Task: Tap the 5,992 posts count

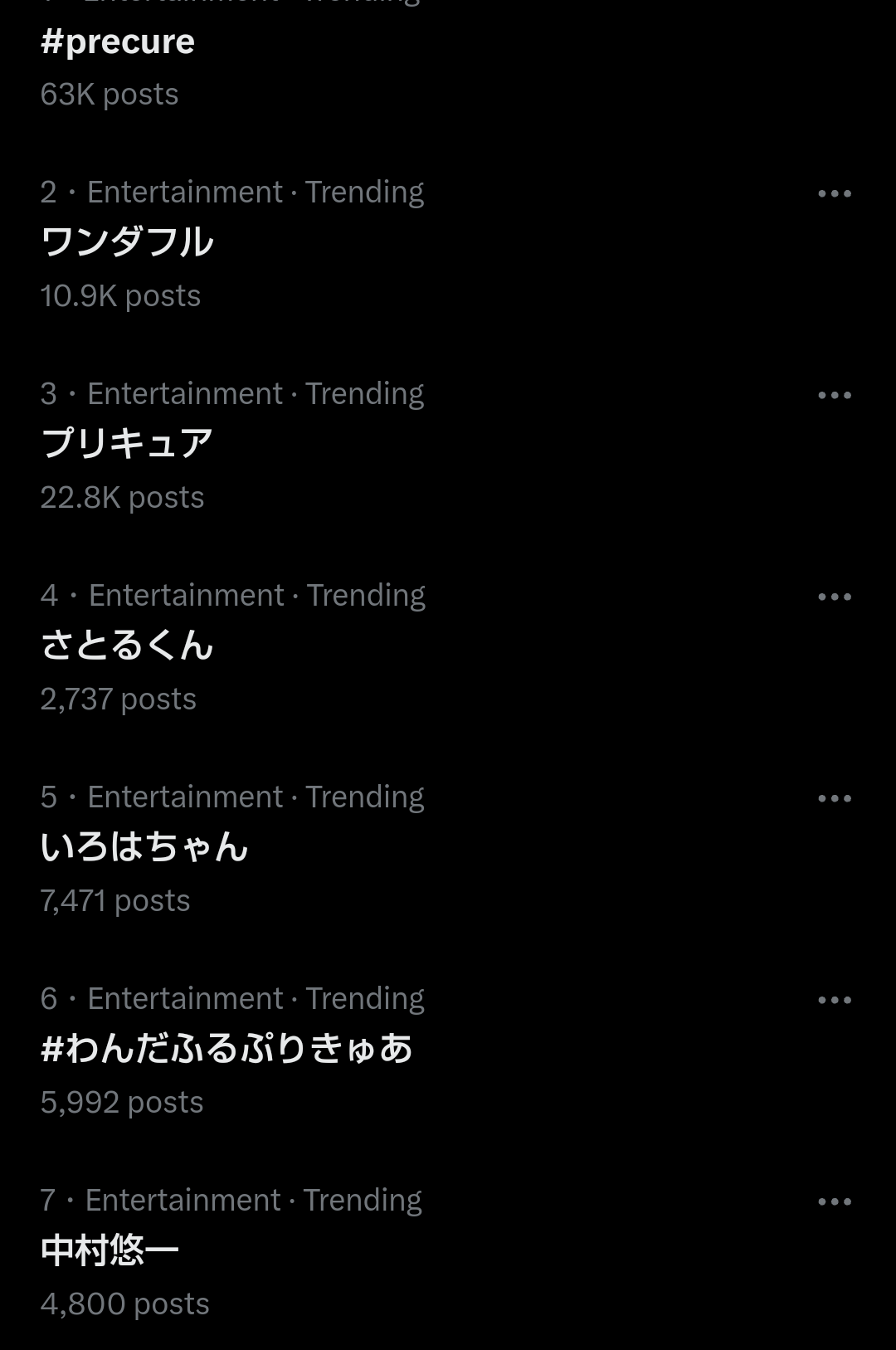Action: point(122,1103)
